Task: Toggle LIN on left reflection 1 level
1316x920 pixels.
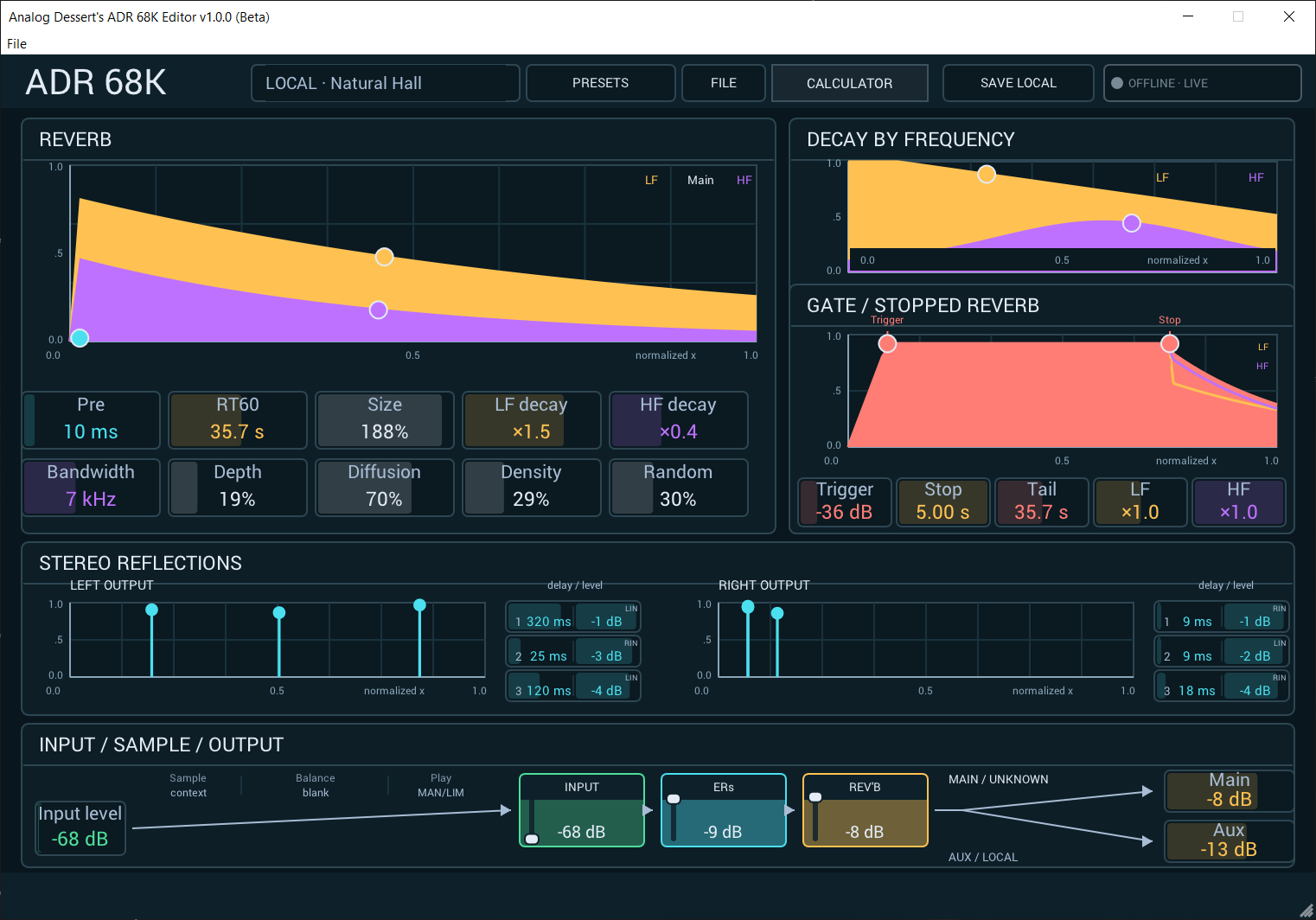Action: point(631,609)
